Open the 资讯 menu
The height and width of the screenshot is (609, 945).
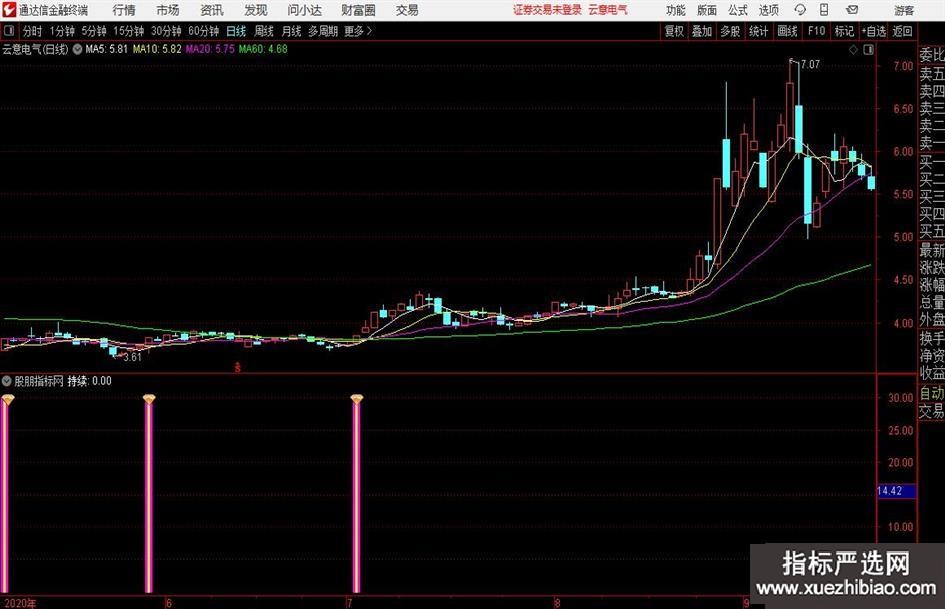(212, 10)
